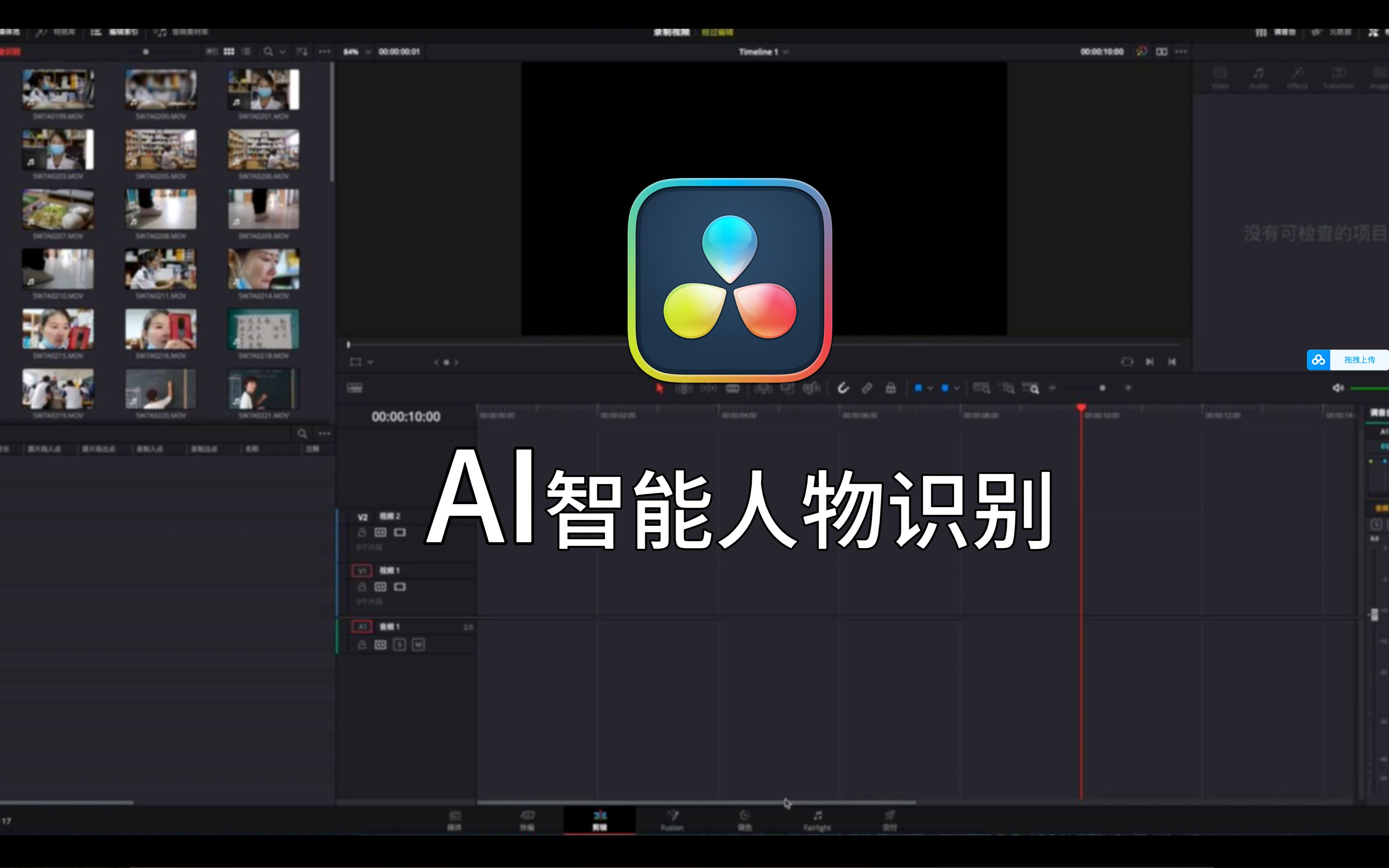Zoom out timeline with minus icon
Screen dimensions: 1389x868
tap(1052, 388)
